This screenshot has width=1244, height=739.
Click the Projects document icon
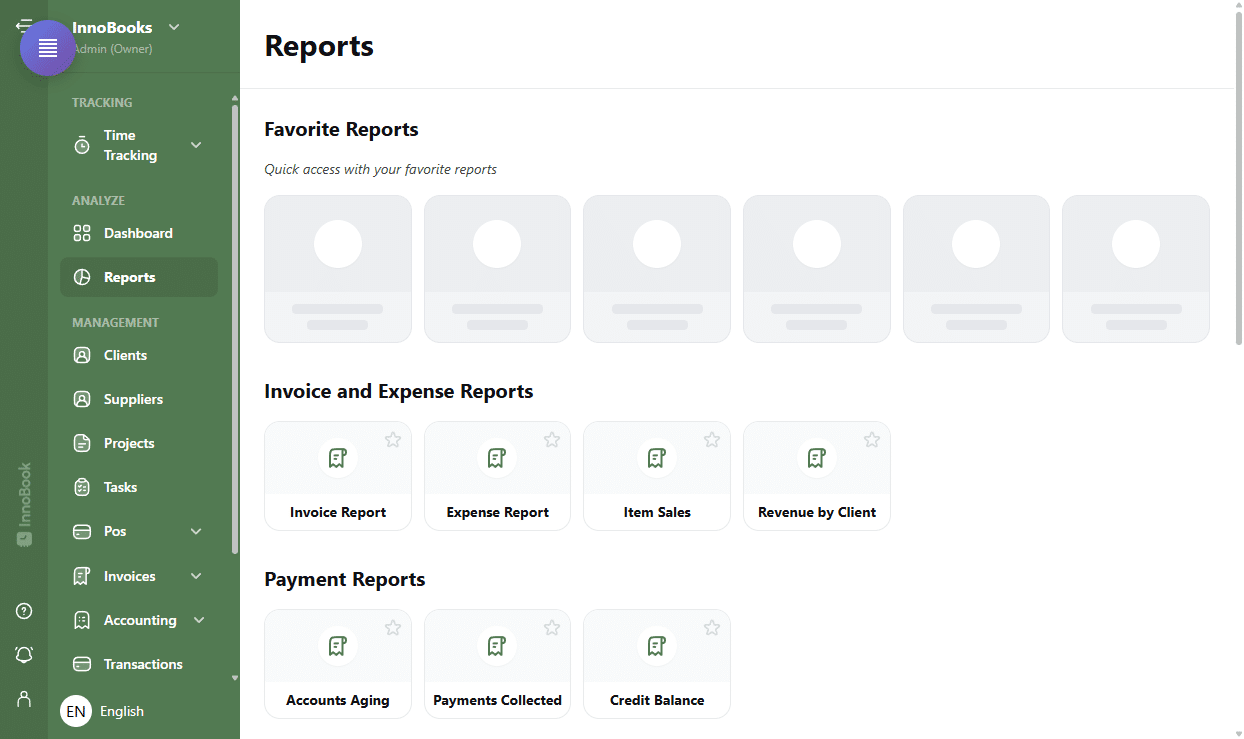(x=82, y=443)
